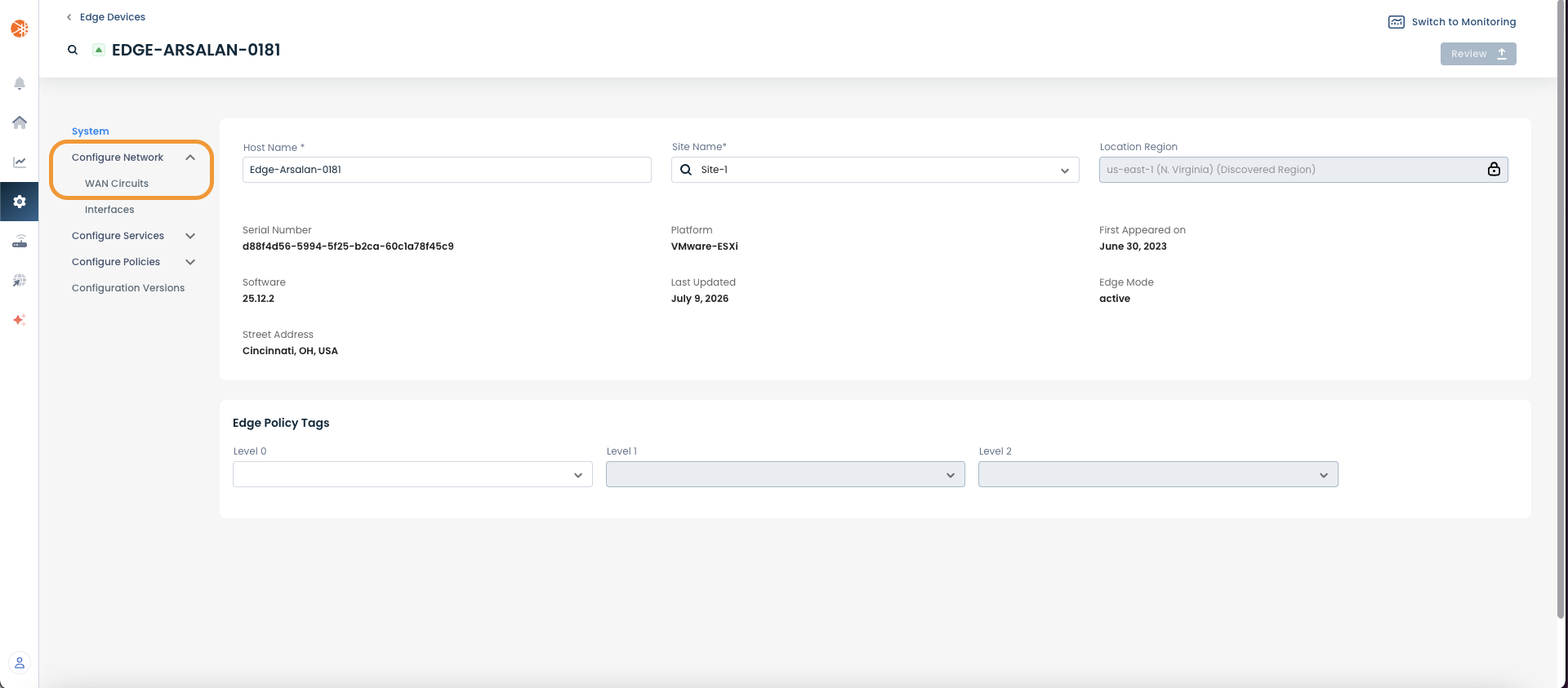Expand Configure Policies chevron
1568x688 pixels.
click(x=190, y=262)
